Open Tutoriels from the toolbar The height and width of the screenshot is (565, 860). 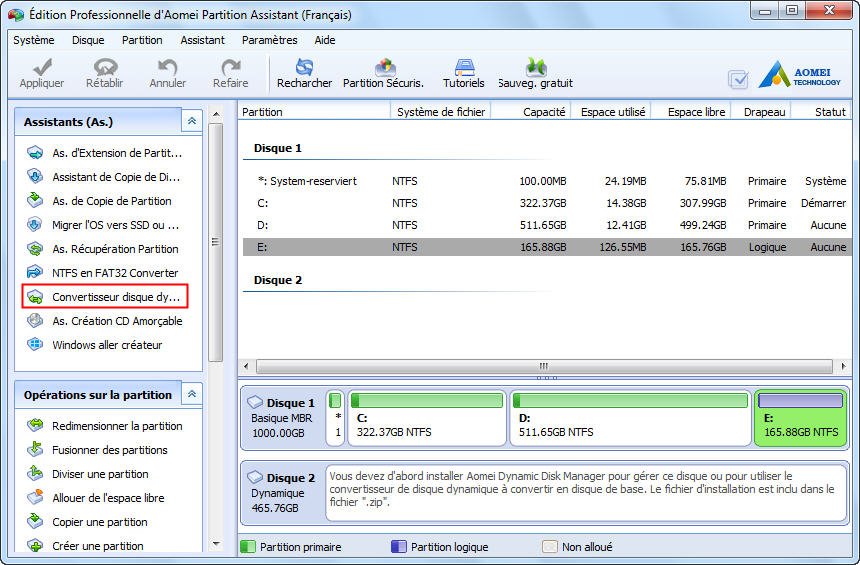[x=463, y=68]
